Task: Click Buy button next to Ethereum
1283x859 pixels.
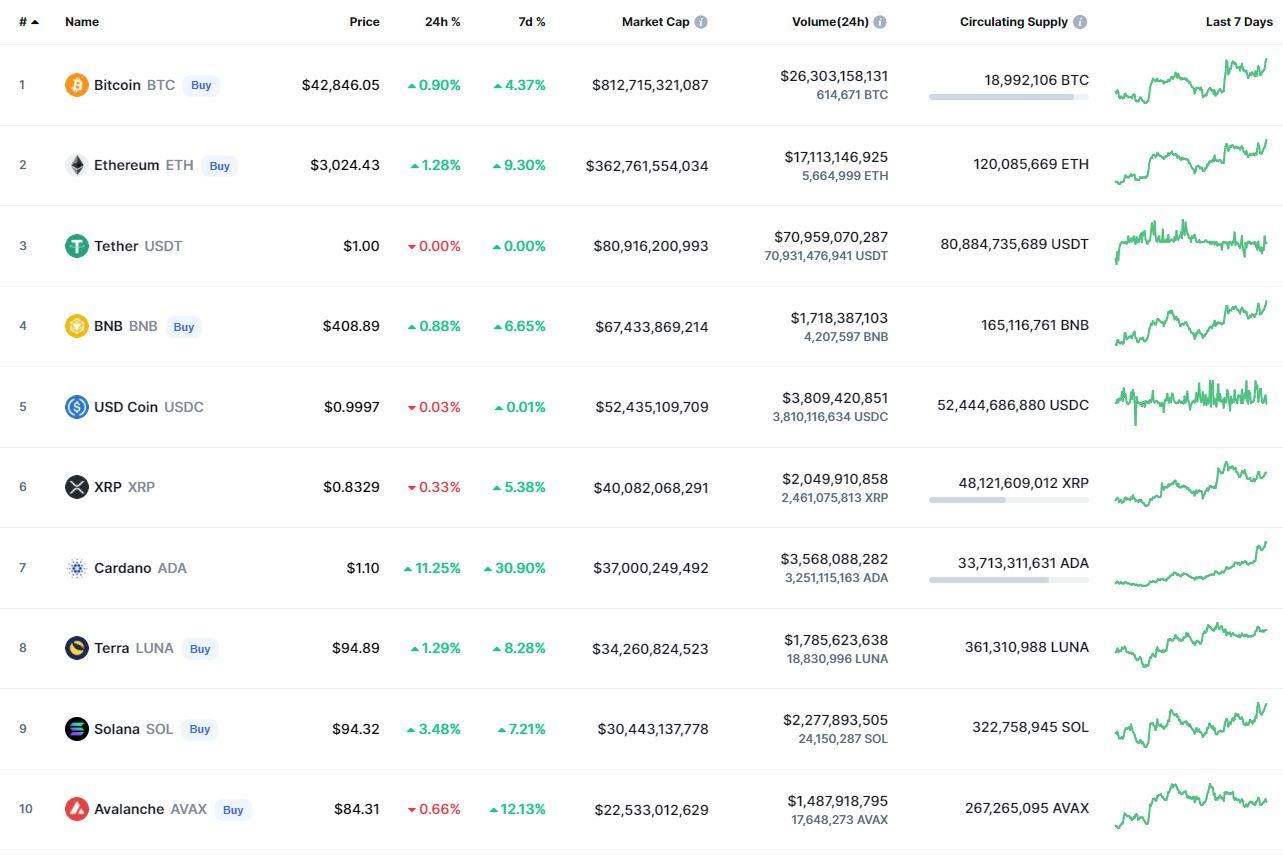Action: click(x=219, y=166)
